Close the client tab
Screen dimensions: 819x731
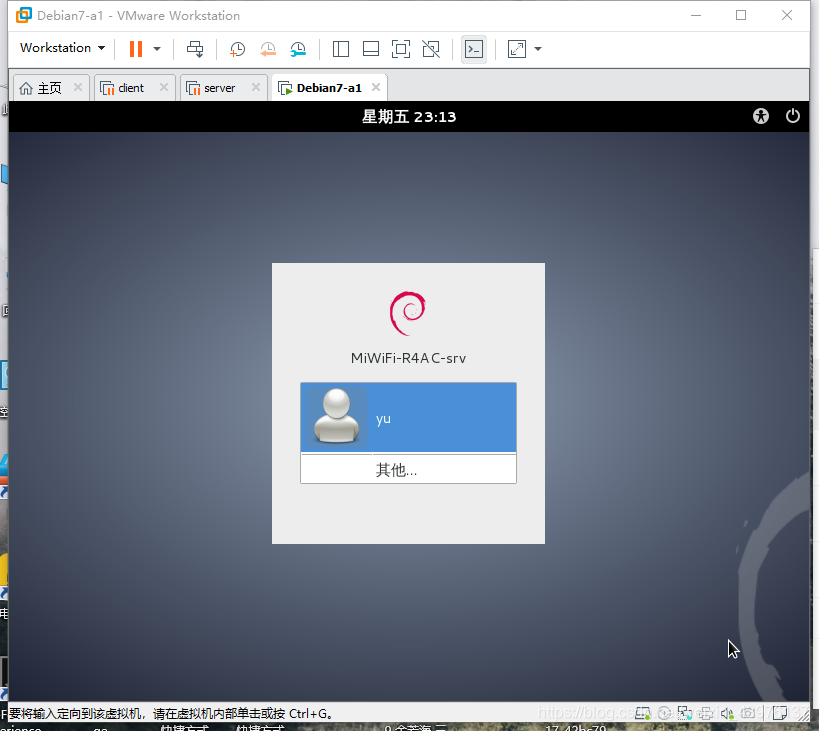point(164,87)
